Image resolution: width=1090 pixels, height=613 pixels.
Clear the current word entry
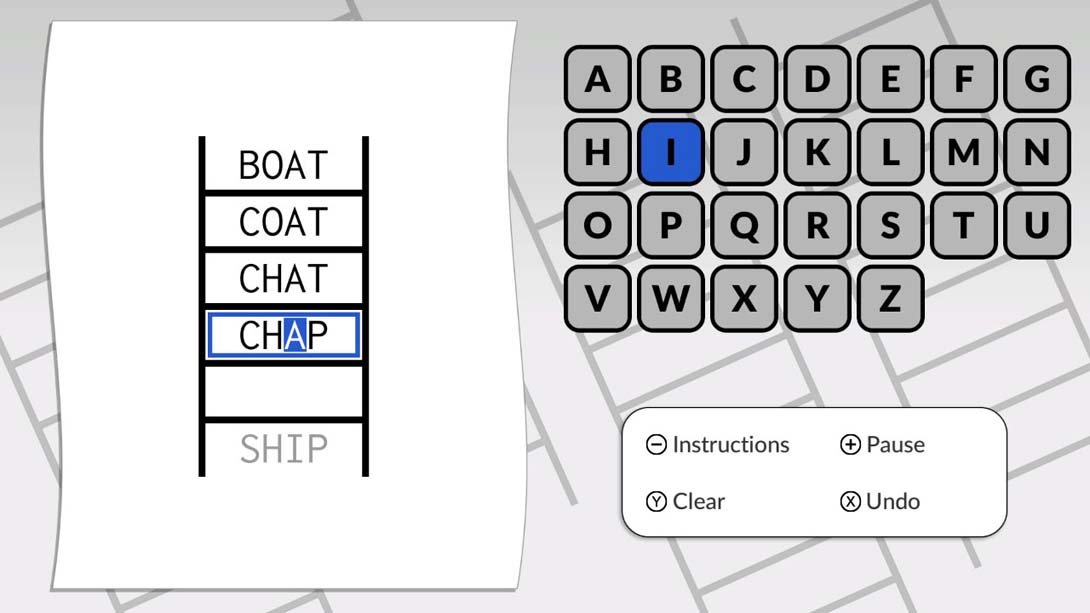coord(686,501)
